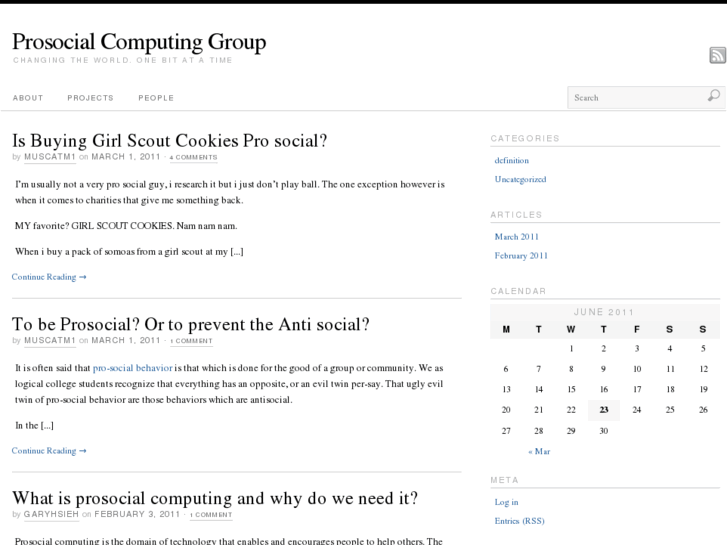
Task: Click the search magnifier icon
Action: [x=713, y=96]
